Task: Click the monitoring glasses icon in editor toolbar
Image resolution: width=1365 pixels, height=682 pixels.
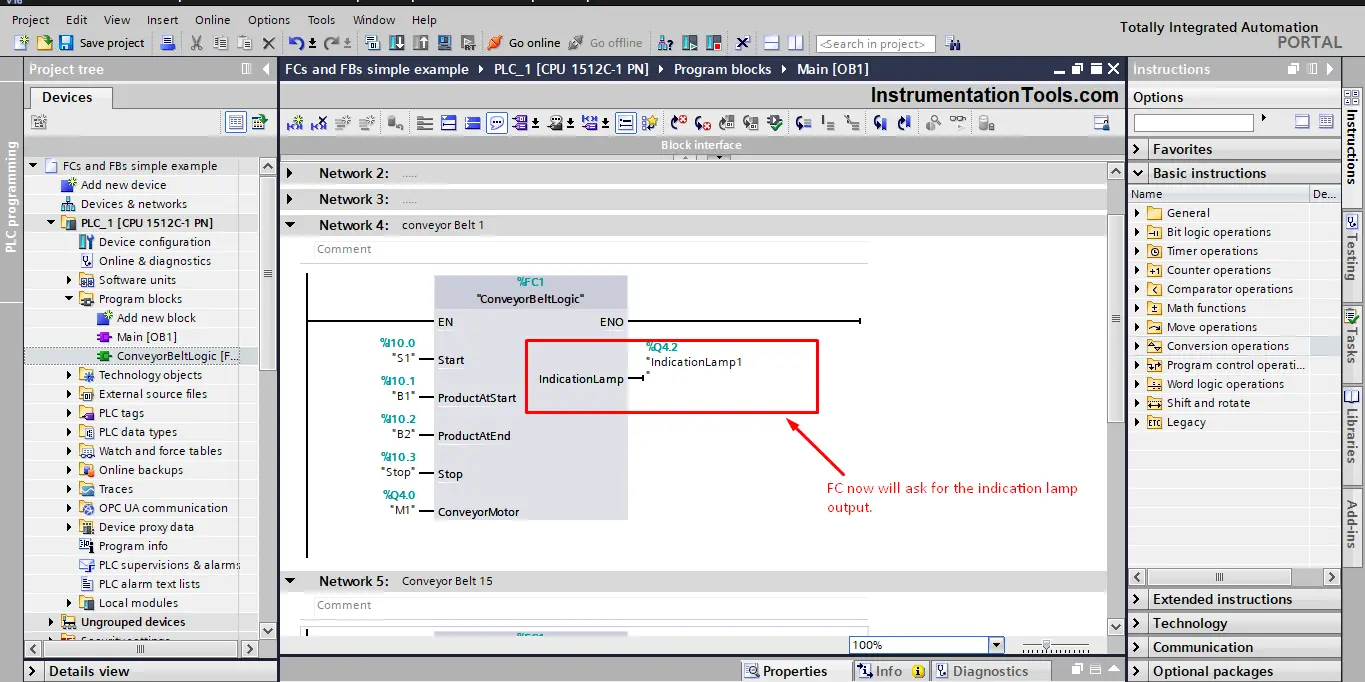Action: pyautogui.click(x=958, y=123)
